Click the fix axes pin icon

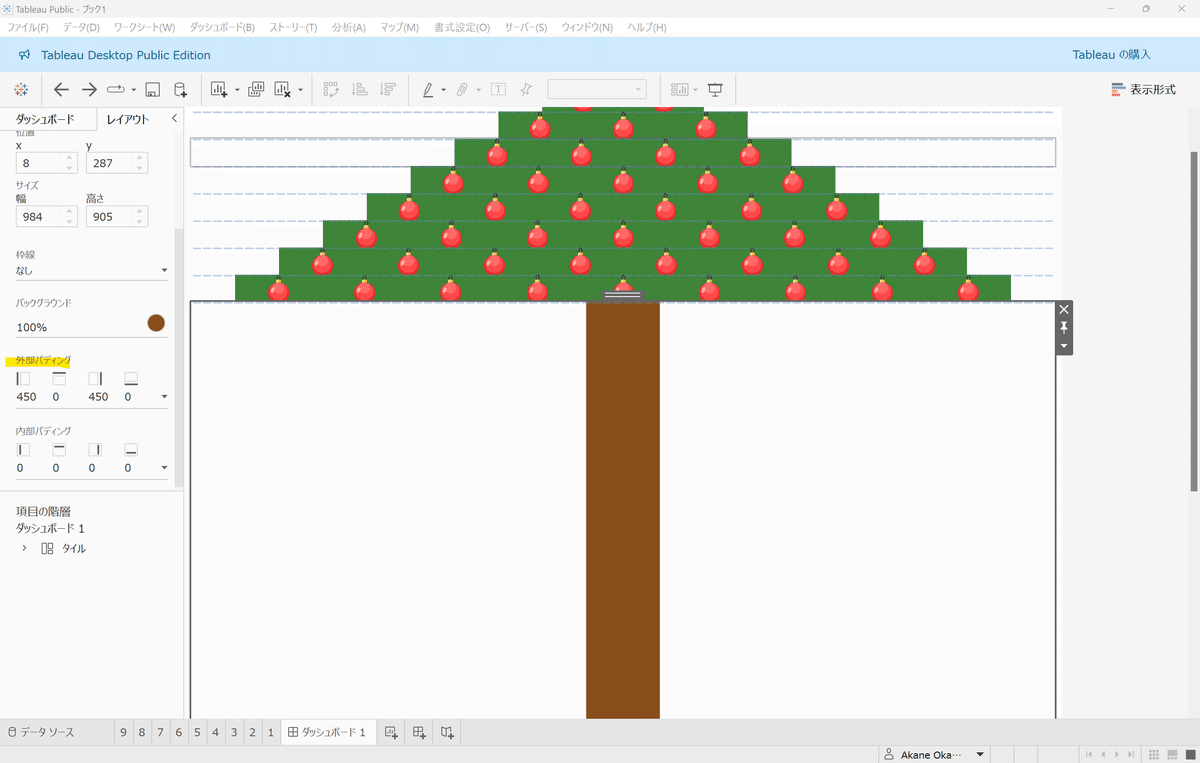(526, 90)
